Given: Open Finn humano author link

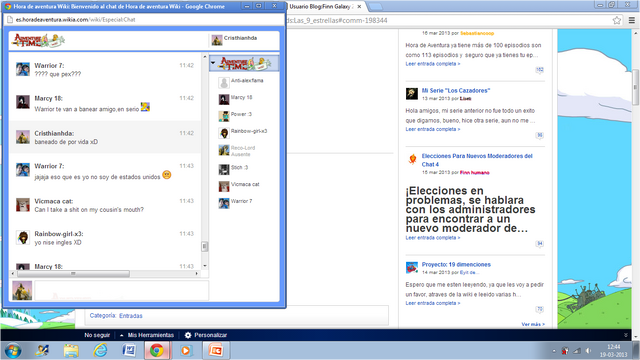Looking at the screenshot, I should point(474,173).
